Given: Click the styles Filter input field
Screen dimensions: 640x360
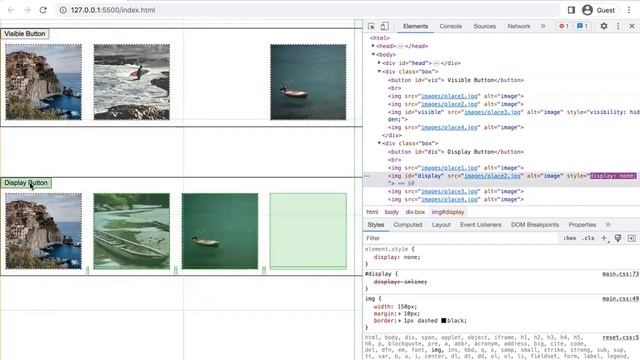Looking at the screenshot, I should point(461,238).
